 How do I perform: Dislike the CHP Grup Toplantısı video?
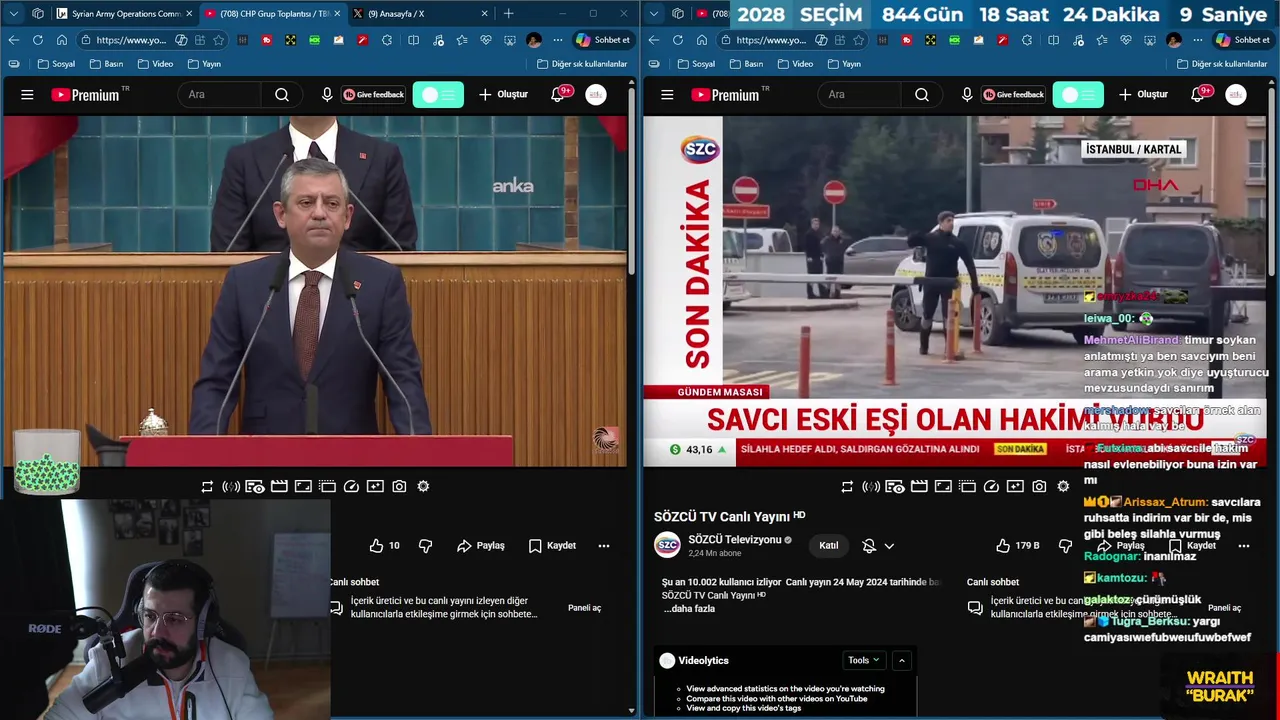426,546
